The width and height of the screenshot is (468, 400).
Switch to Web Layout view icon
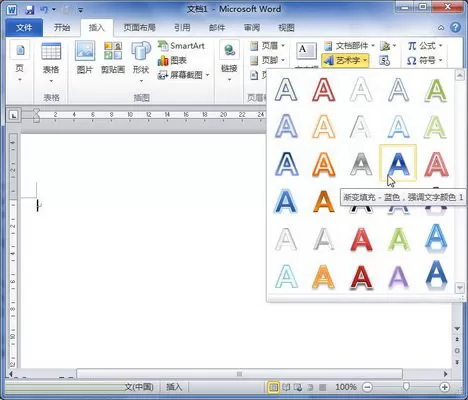click(x=298, y=387)
